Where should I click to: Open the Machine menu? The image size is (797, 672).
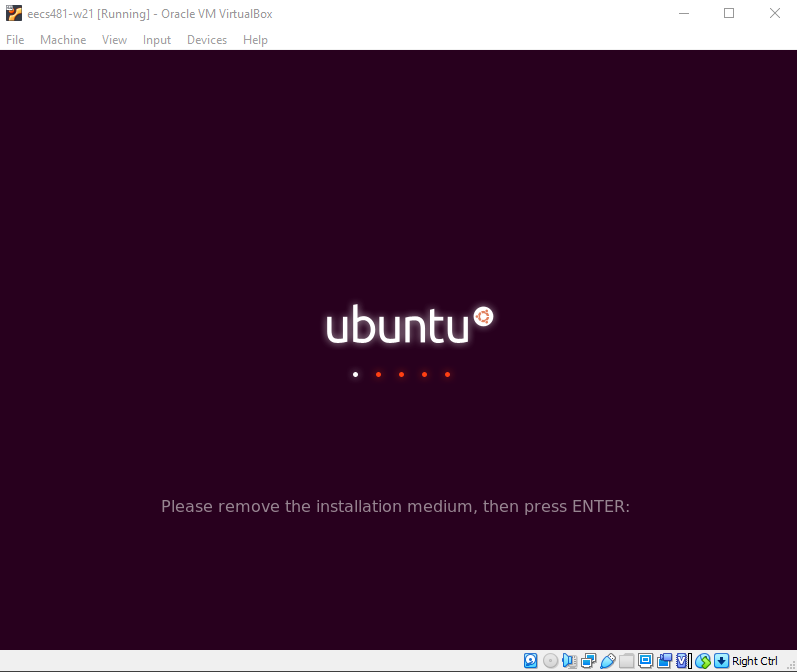[x=63, y=40]
